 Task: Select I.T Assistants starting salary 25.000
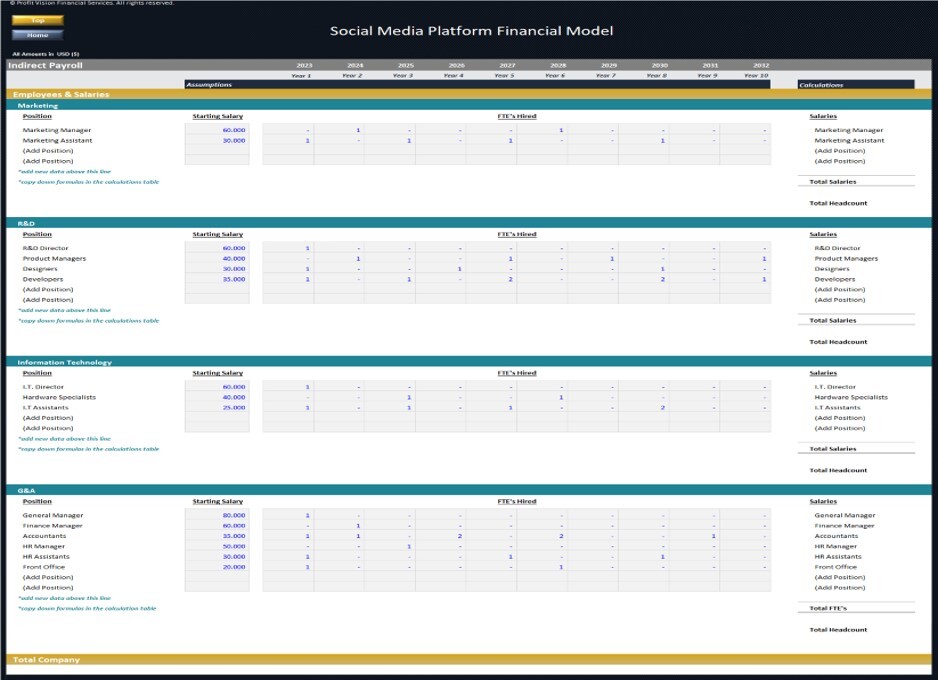pyautogui.click(x=217, y=407)
